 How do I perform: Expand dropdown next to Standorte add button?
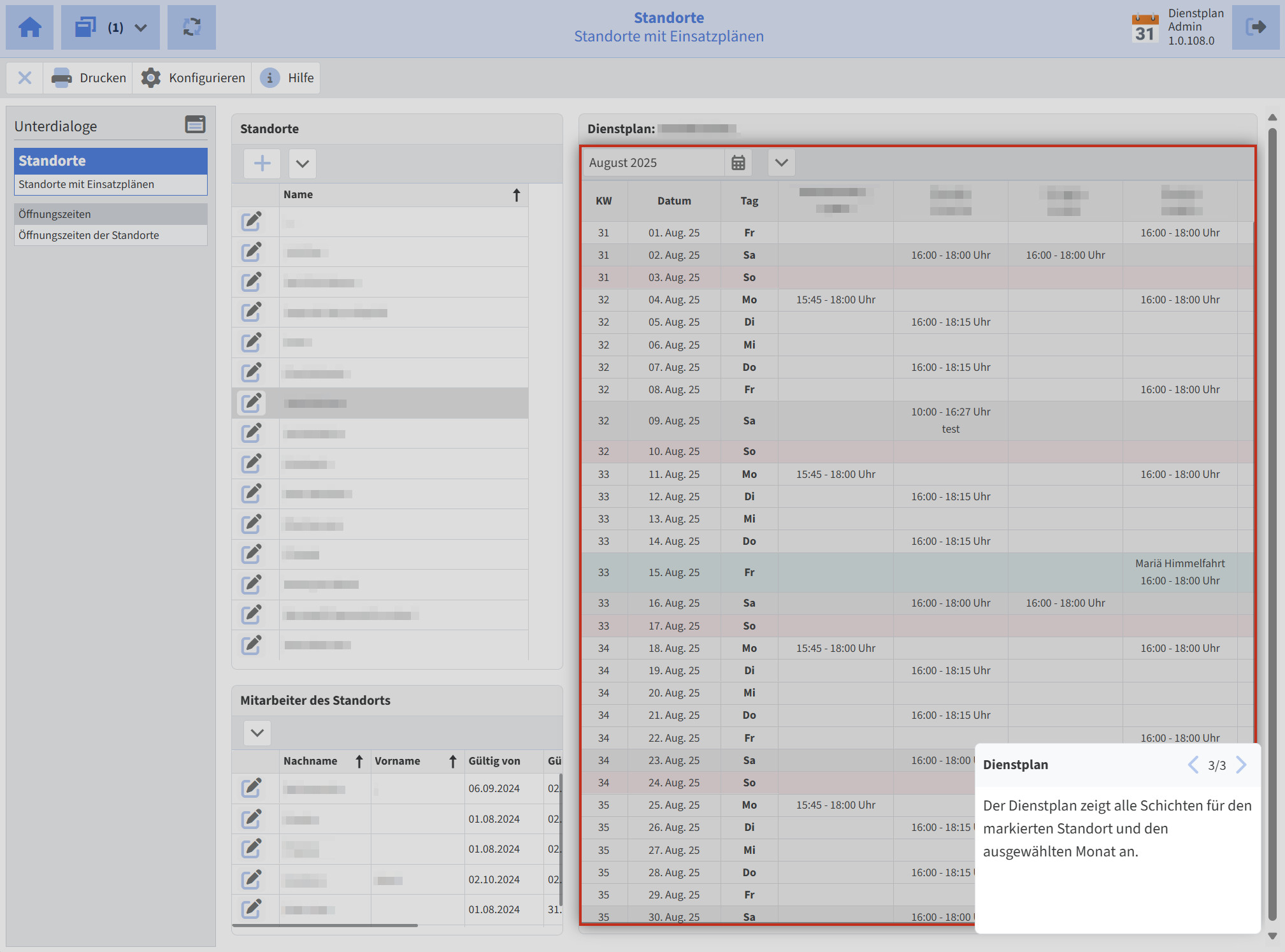(303, 163)
